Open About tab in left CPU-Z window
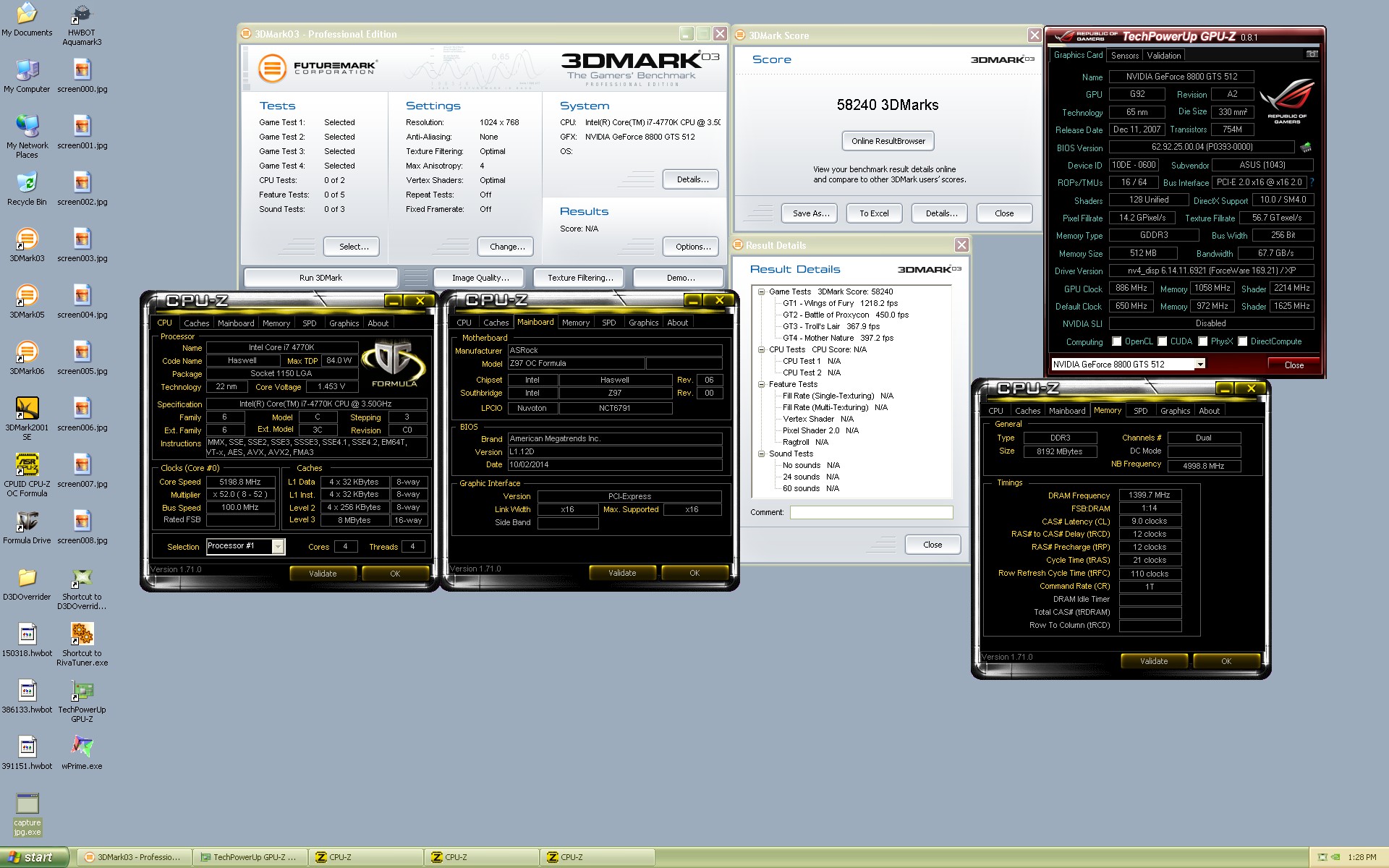The width and height of the screenshot is (1389, 868). [x=378, y=323]
